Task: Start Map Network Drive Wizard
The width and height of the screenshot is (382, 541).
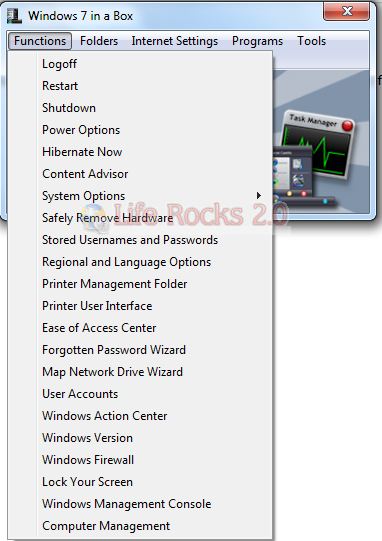Action: (140, 372)
